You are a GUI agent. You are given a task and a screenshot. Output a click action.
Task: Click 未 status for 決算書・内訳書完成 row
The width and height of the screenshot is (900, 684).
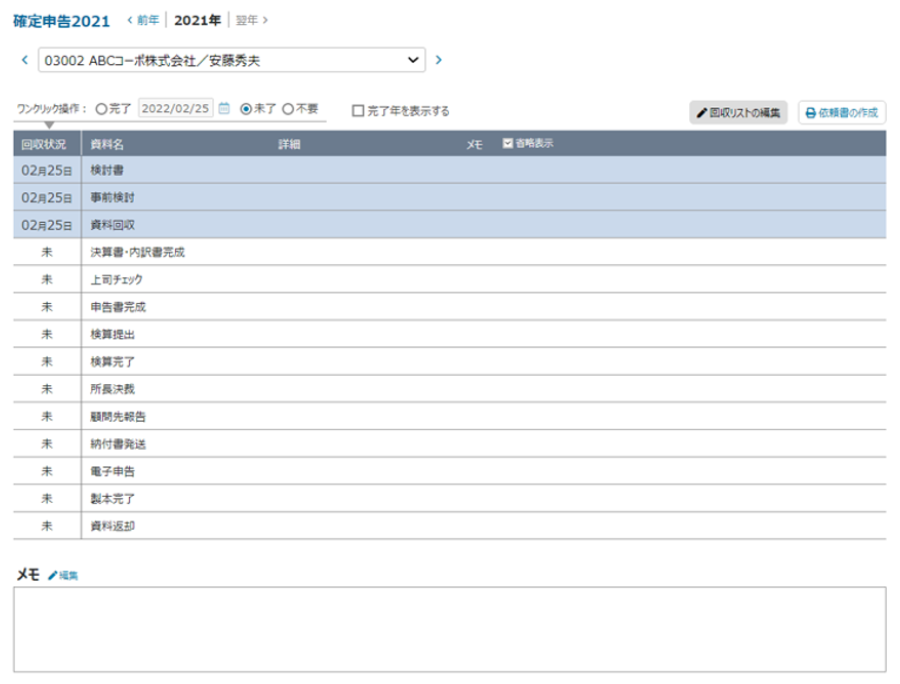pyautogui.click(x=47, y=252)
